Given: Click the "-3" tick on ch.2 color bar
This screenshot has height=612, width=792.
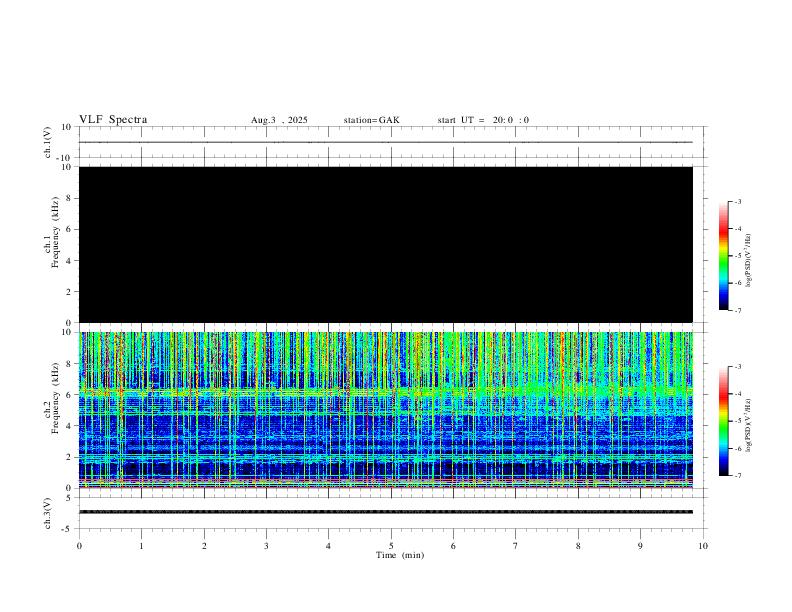Looking at the screenshot, I should point(738,367).
